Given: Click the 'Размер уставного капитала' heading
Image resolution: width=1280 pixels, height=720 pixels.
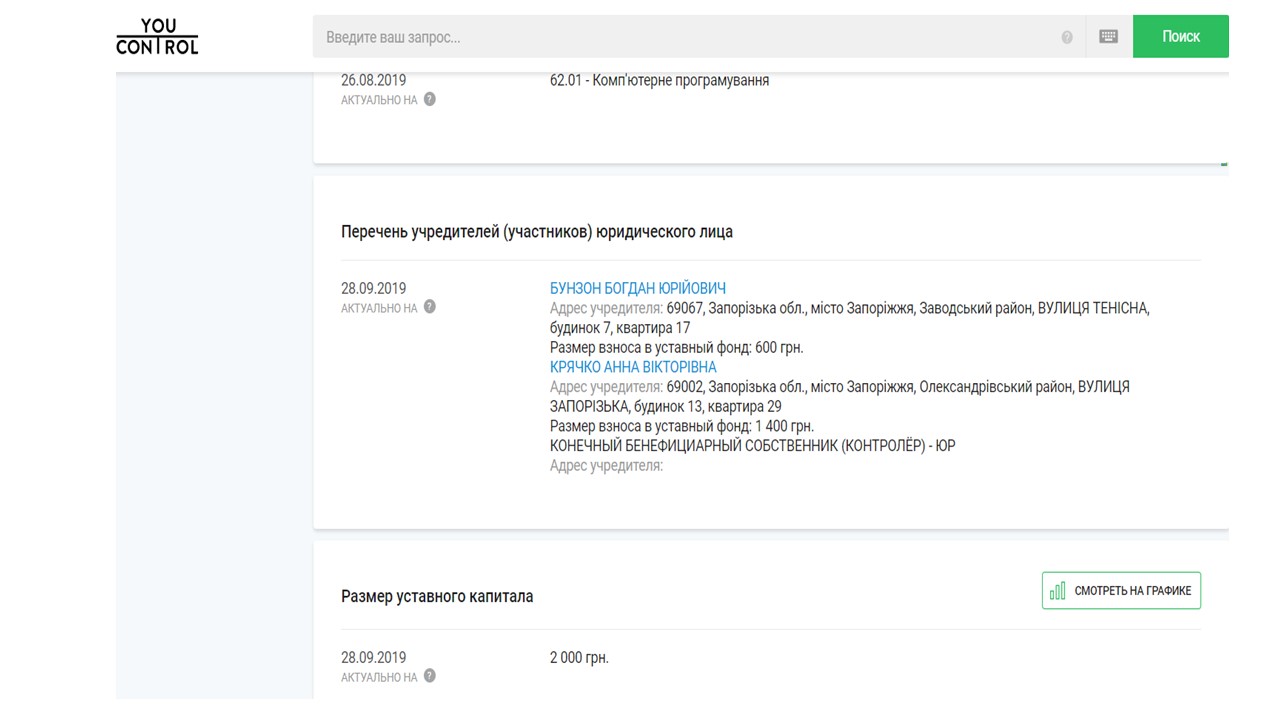Looking at the screenshot, I should point(437,596).
